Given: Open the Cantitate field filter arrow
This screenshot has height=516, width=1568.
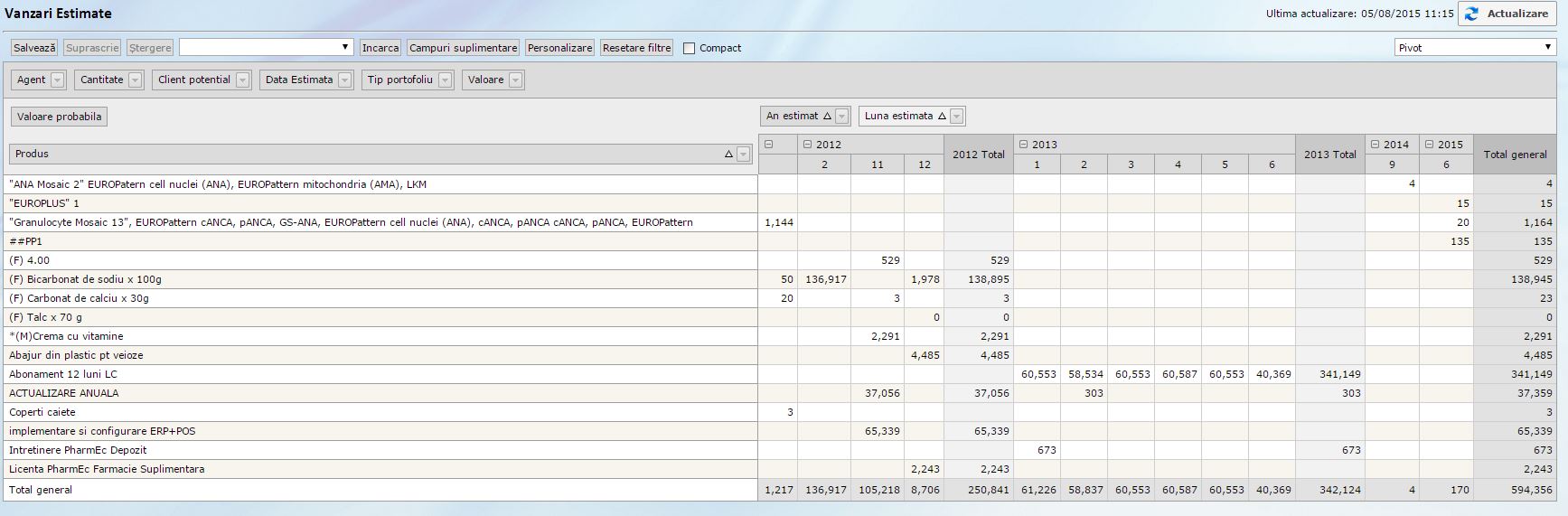Looking at the screenshot, I should [x=136, y=80].
